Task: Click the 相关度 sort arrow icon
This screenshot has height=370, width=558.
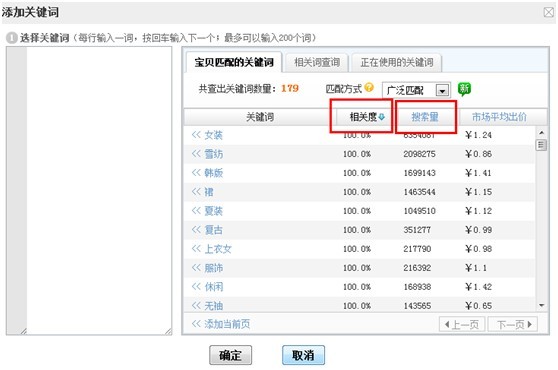Action: point(381,117)
